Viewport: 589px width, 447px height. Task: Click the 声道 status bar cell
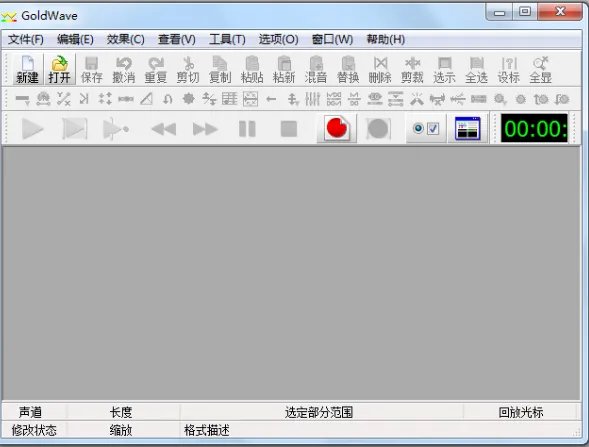(x=34, y=412)
